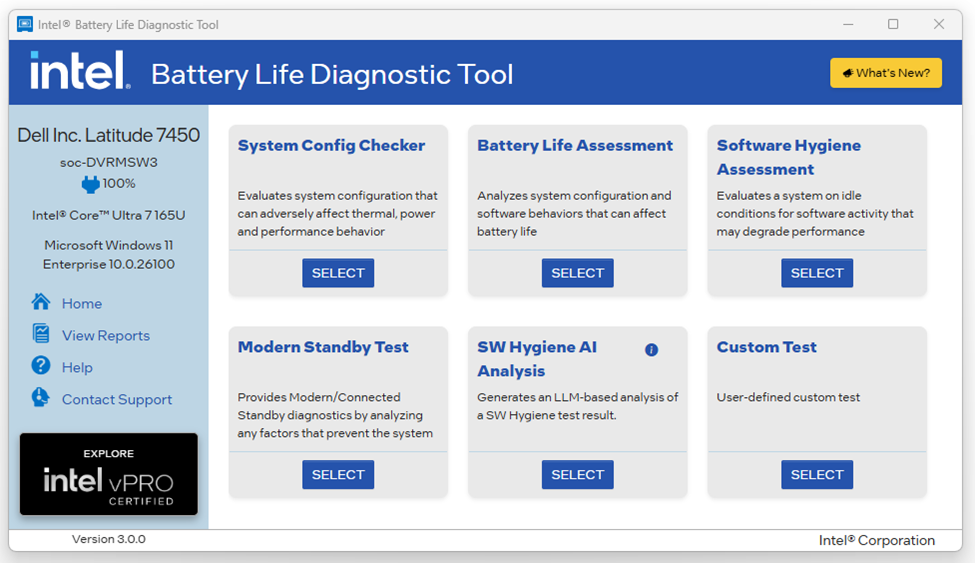Click the Help question mark icon
Screen dimensions: 975x563
[41, 366]
